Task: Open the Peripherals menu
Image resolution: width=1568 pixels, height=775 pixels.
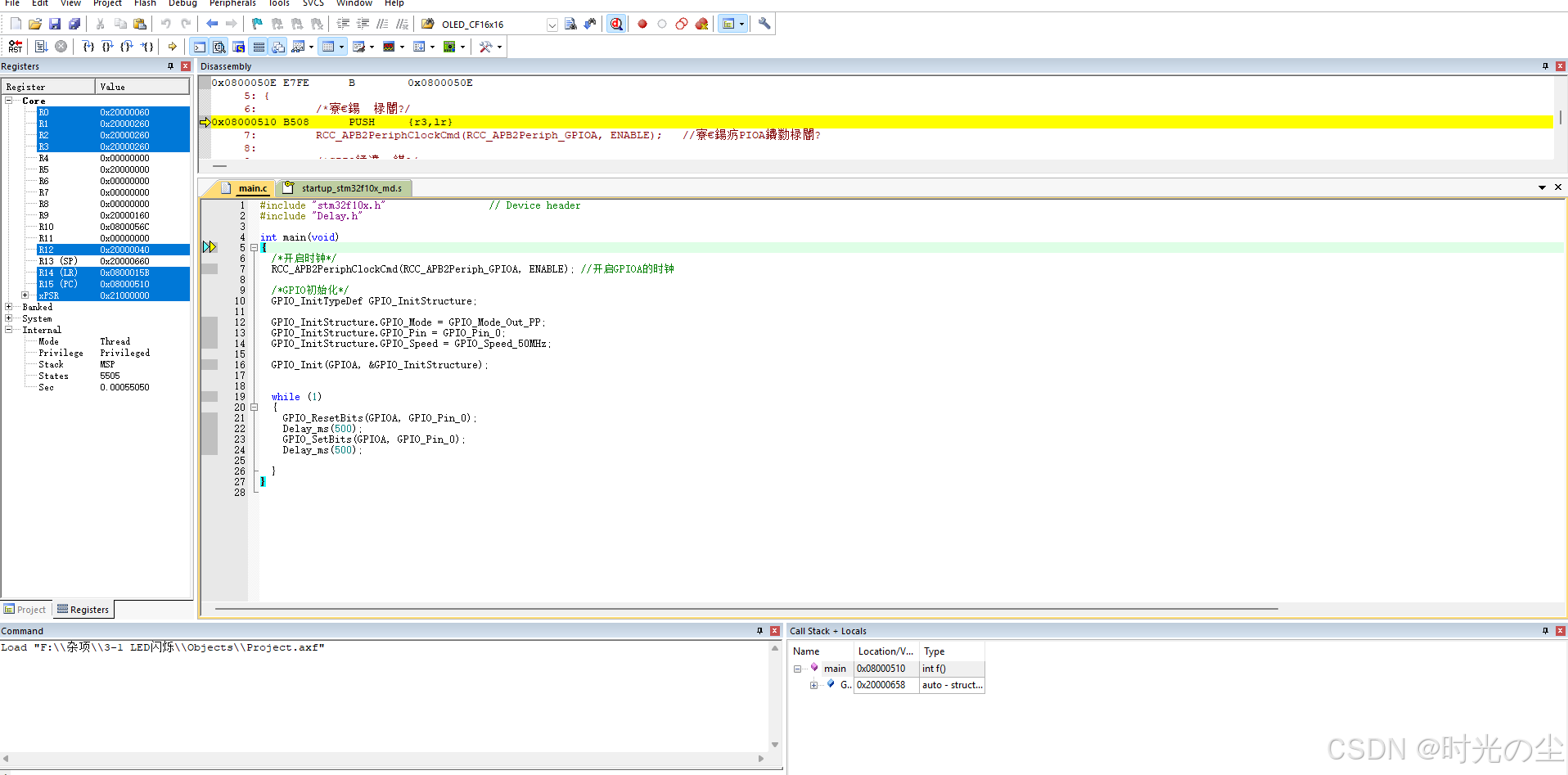Action: click(x=232, y=4)
